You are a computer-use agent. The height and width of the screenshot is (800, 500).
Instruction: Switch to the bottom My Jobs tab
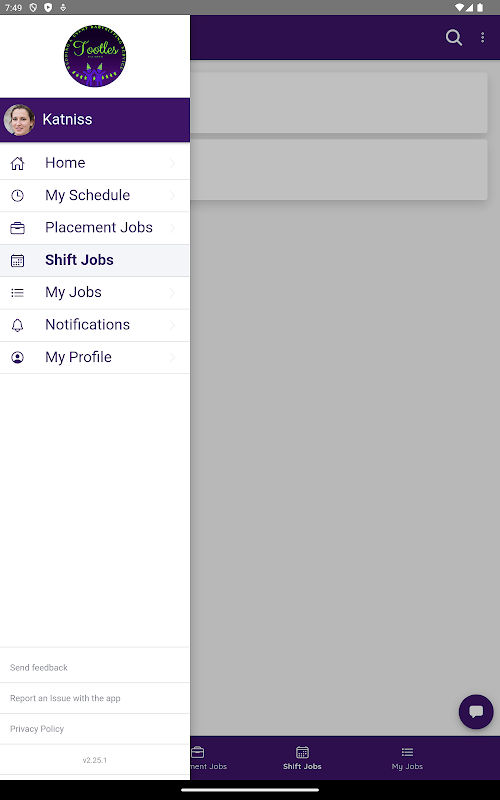407,758
